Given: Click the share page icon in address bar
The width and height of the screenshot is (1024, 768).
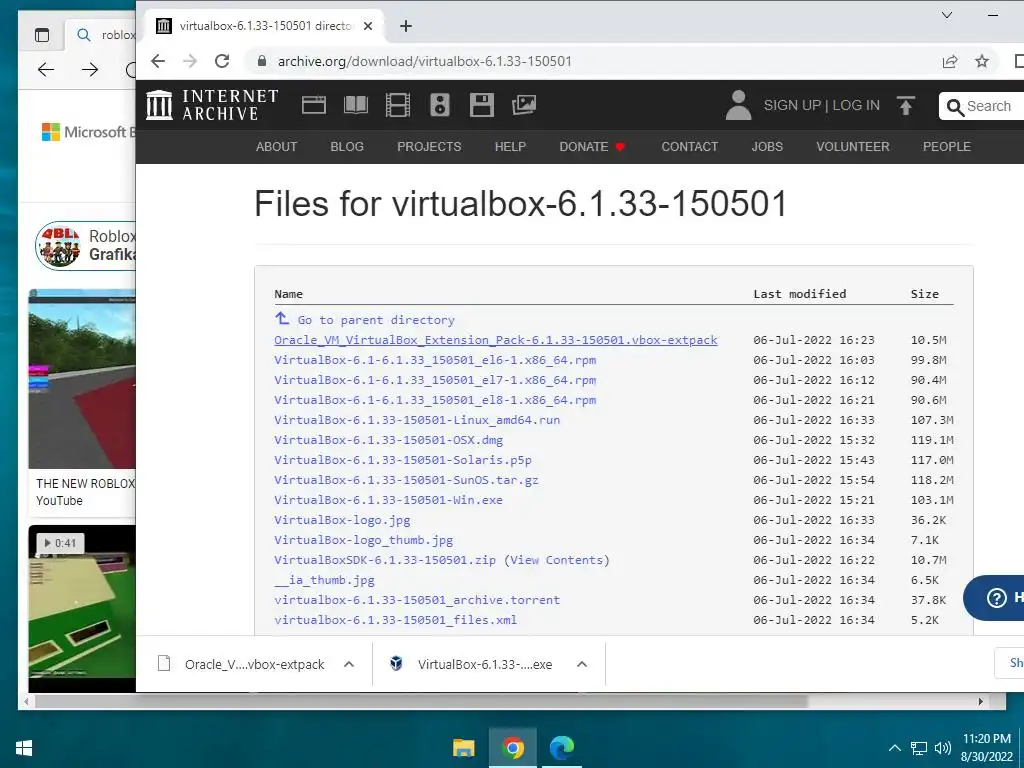Looking at the screenshot, I should [950, 61].
